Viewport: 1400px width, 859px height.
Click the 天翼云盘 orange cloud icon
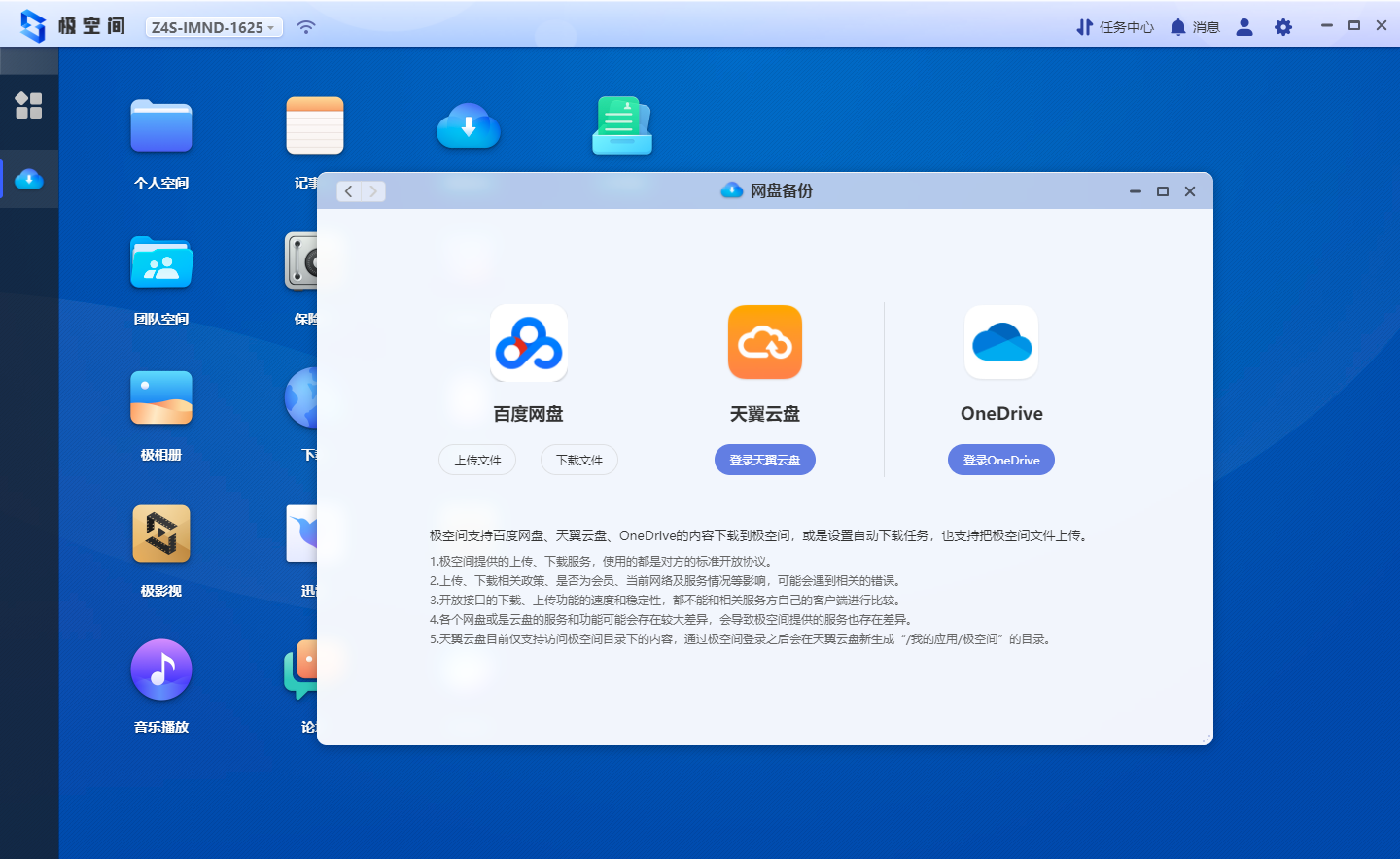click(x=765, y=342)
